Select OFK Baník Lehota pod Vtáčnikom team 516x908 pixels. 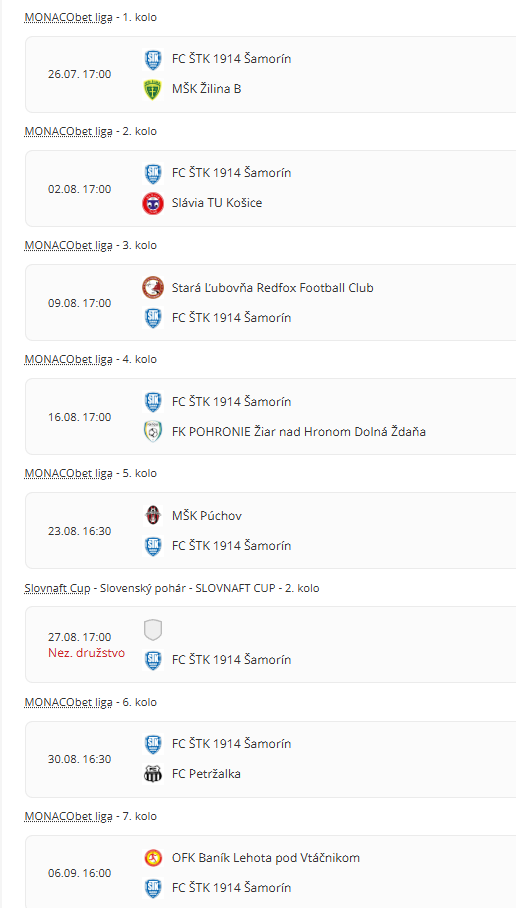266,858
